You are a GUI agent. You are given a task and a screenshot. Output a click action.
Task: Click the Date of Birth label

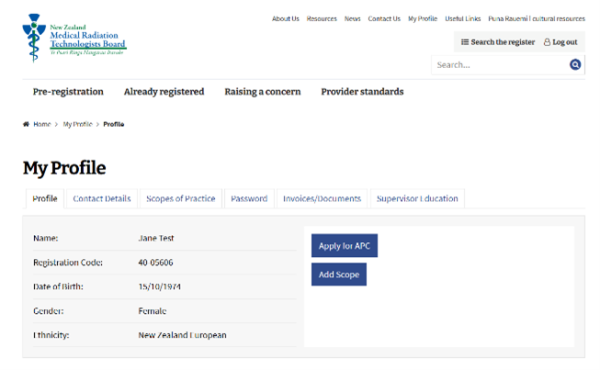58,287
